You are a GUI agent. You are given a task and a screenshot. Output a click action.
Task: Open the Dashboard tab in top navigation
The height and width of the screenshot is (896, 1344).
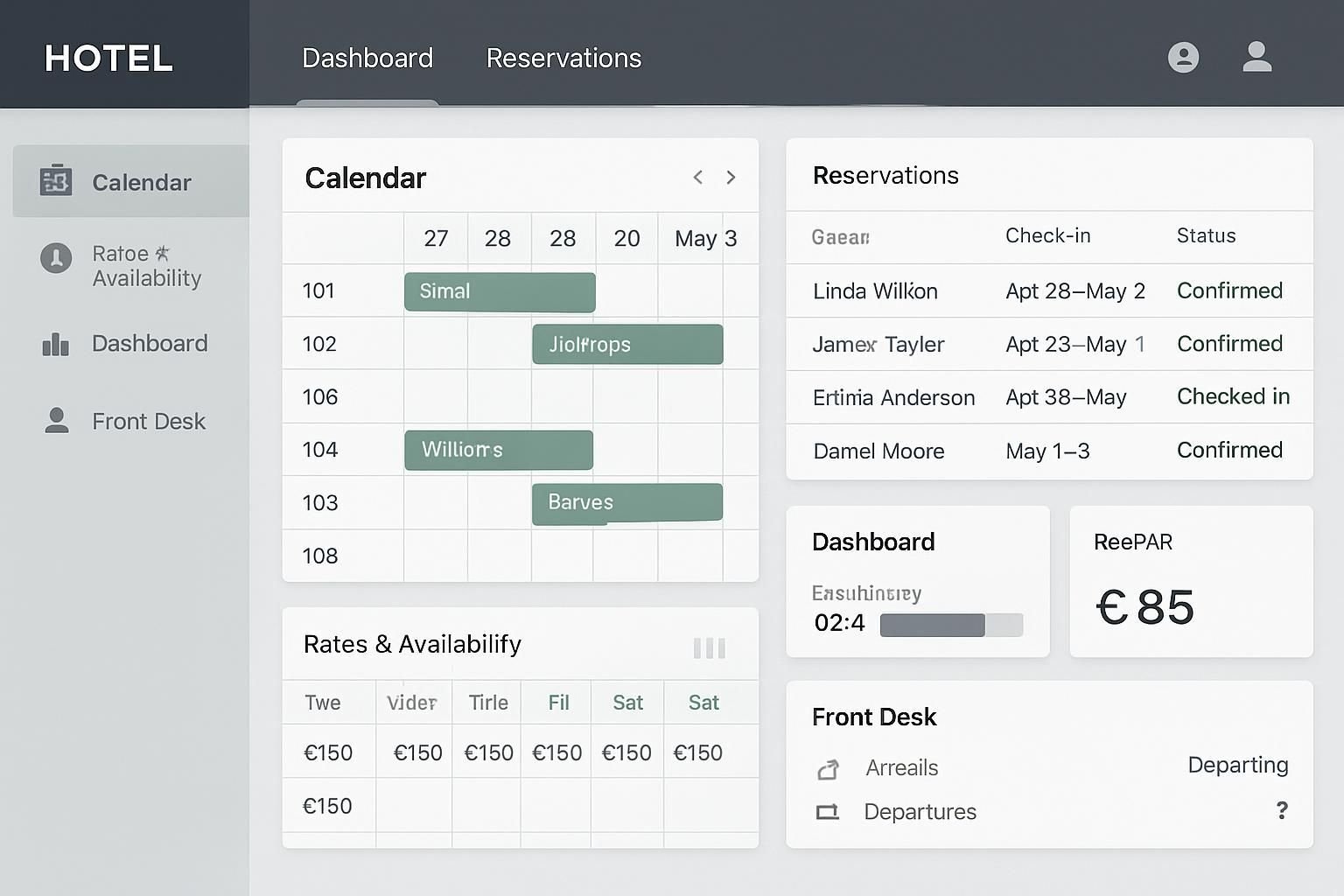[367, 59]
